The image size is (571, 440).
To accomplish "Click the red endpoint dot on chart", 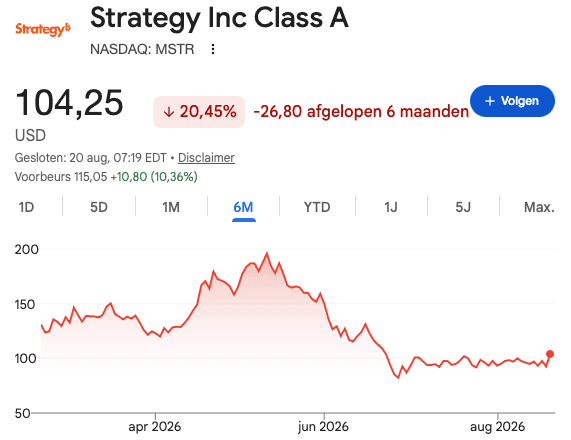I will [550, 354].
